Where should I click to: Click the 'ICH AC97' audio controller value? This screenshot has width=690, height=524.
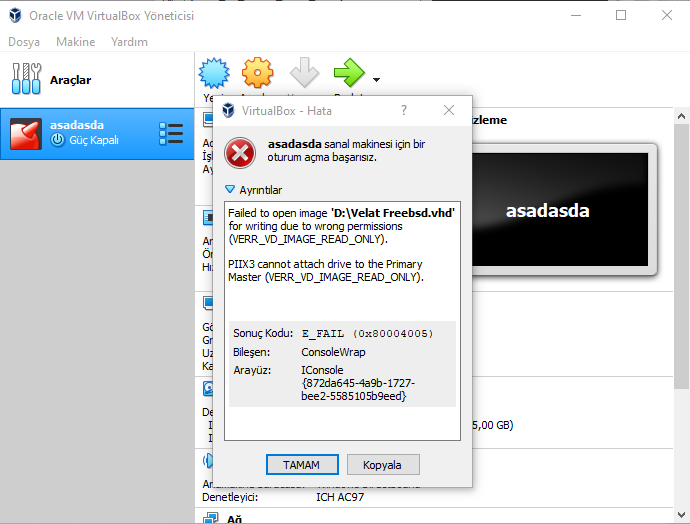click(340, 497)
